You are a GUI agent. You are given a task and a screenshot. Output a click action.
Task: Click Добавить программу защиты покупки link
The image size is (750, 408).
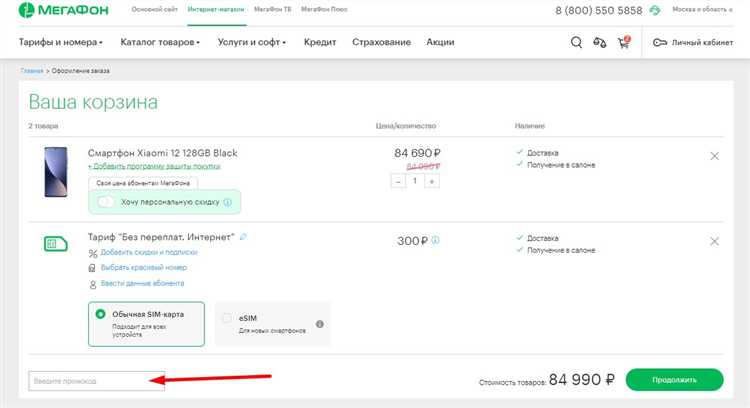tap(154, 166)
